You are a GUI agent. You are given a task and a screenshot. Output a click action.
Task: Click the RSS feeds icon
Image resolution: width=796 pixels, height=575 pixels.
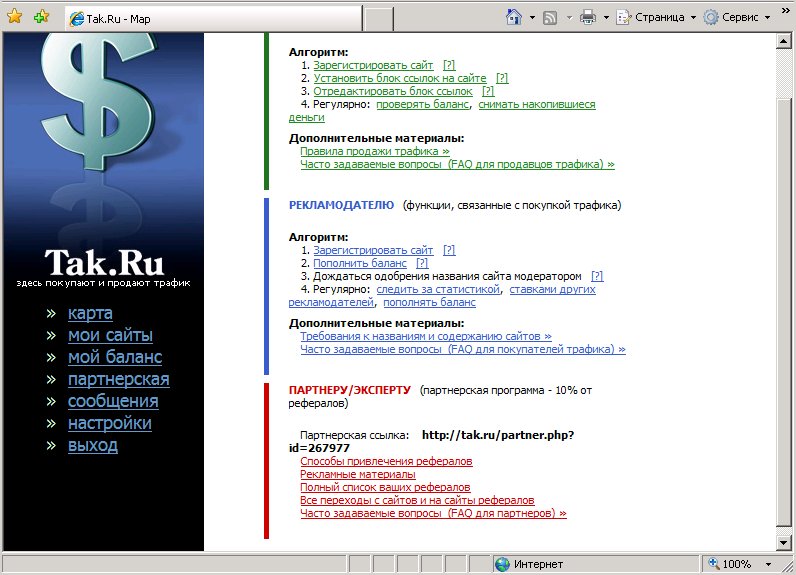pyautogui.click(x=550, y=18)
